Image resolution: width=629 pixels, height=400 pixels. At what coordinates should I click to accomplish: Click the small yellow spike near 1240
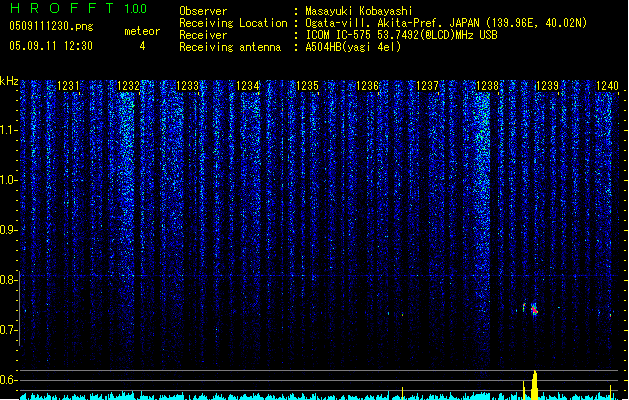[x=611, y=392]
